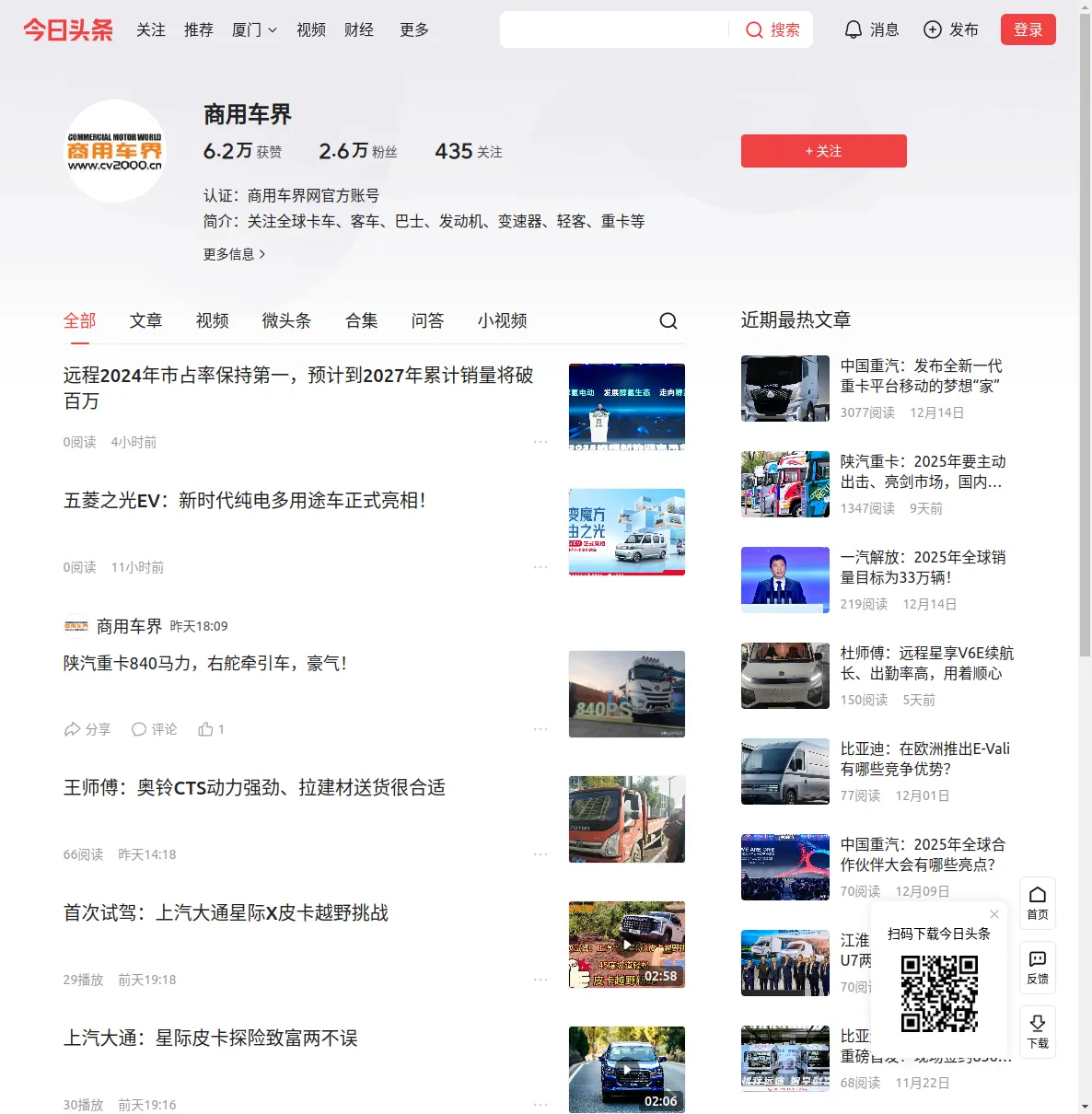Open hot article 陕汽重卡：2025年要主动出击

pyautogui.click(x=924, y=471)
